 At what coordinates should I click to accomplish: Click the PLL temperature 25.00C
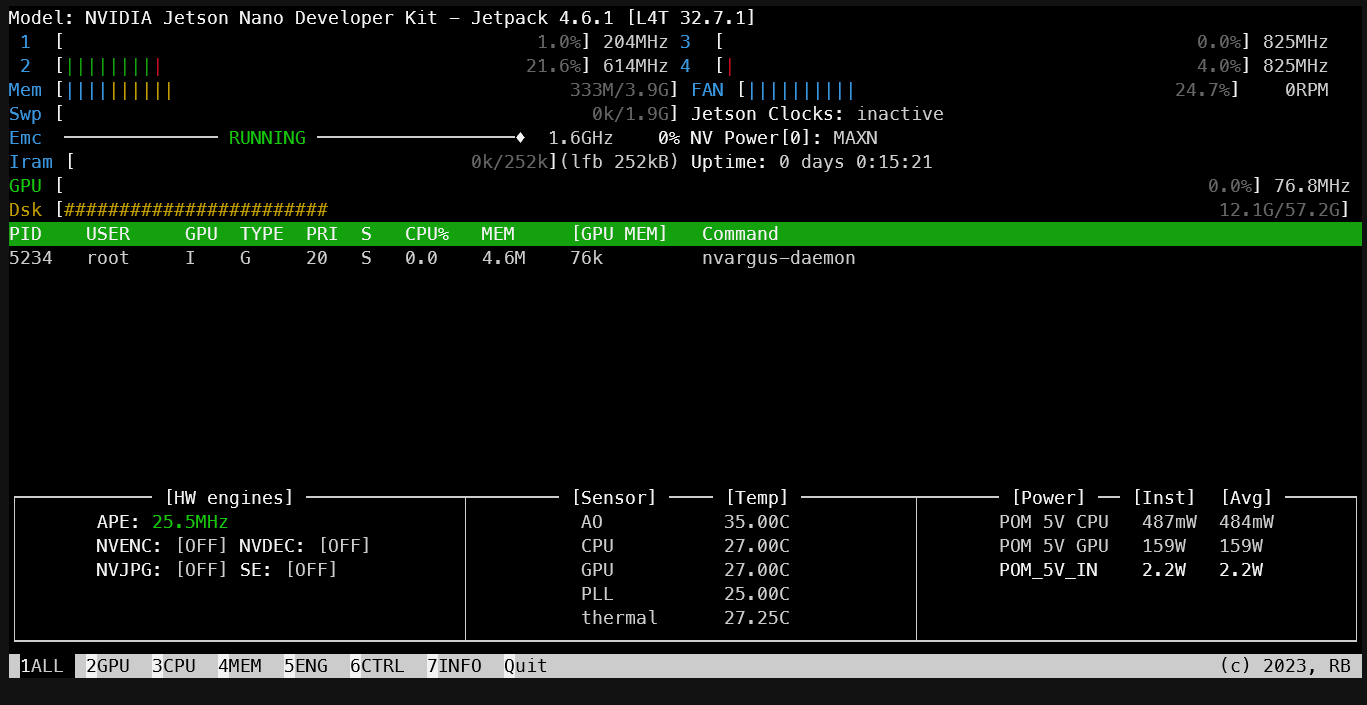click(757, 594)
